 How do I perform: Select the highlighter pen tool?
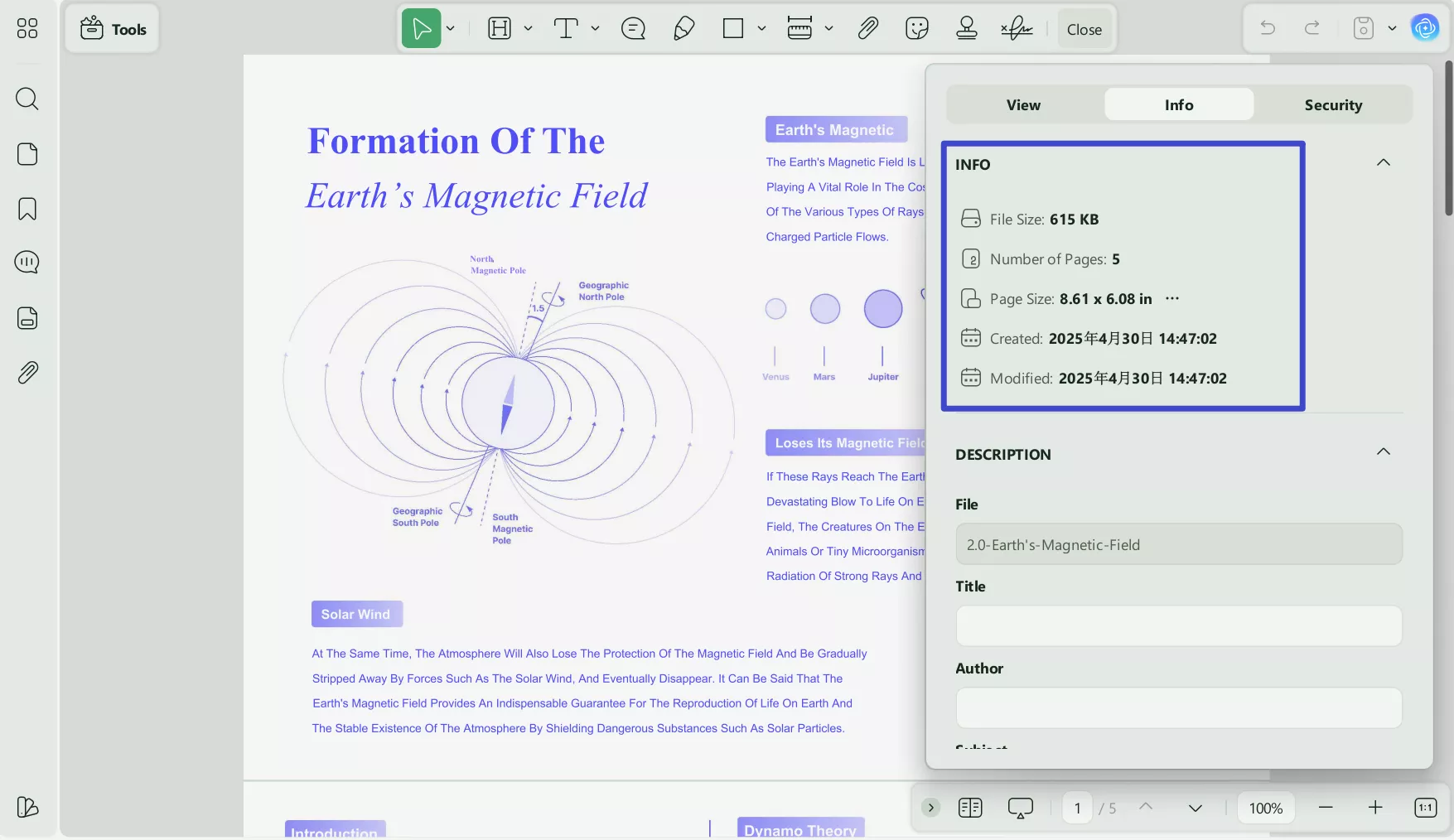tap(684, 29)
